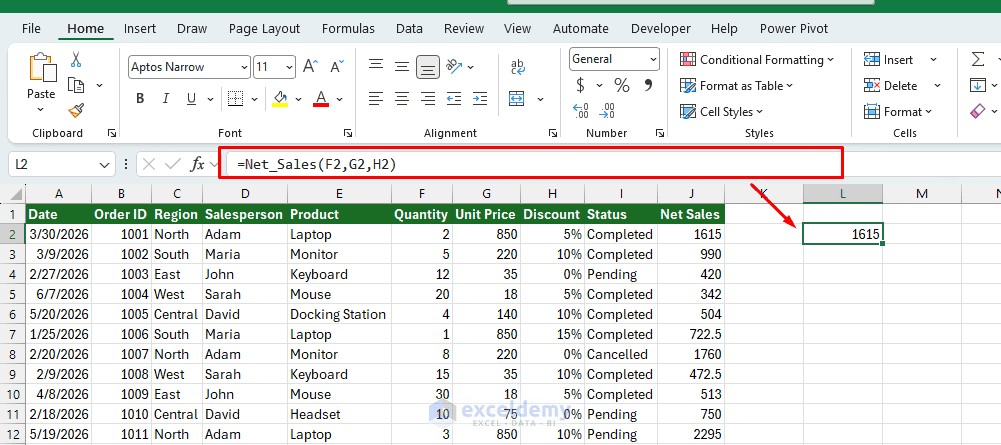Viewport: 1001px width, 445px height.
Task: Expand the Merge & Center options arrow
Action: click(x=540, y=100)
